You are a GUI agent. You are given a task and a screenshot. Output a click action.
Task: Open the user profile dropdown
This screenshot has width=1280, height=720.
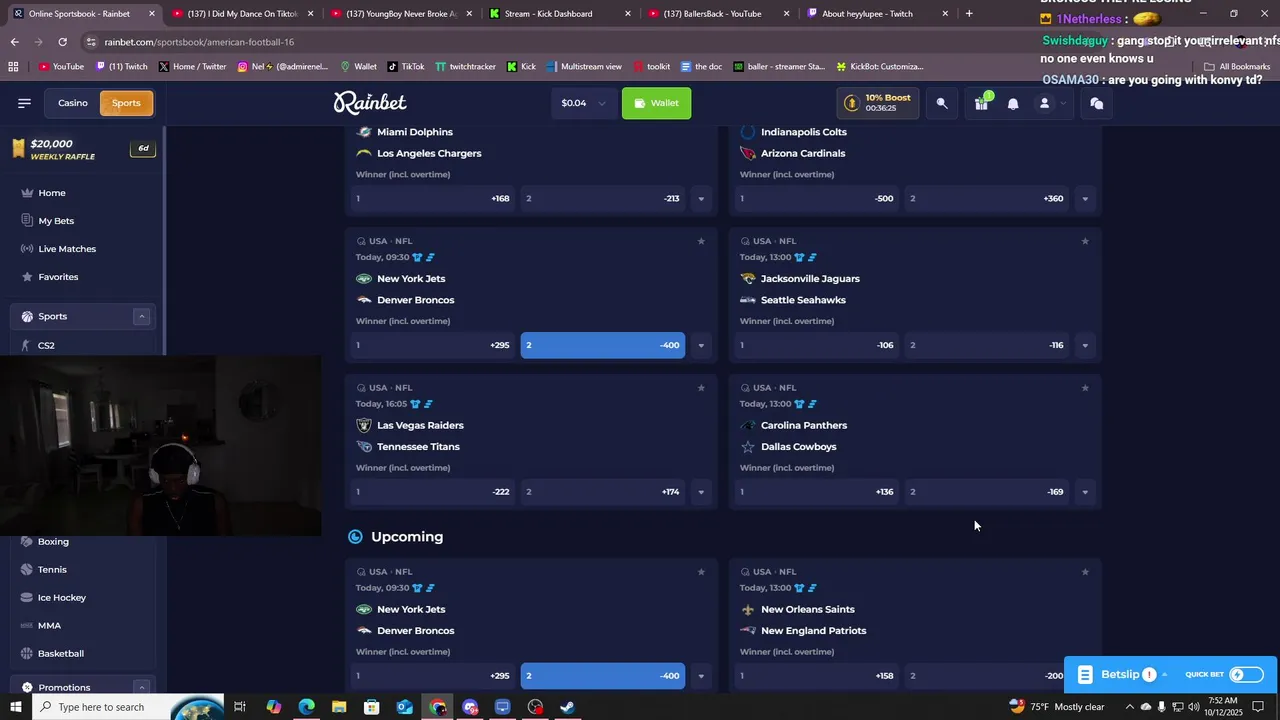click(1050, 103)
